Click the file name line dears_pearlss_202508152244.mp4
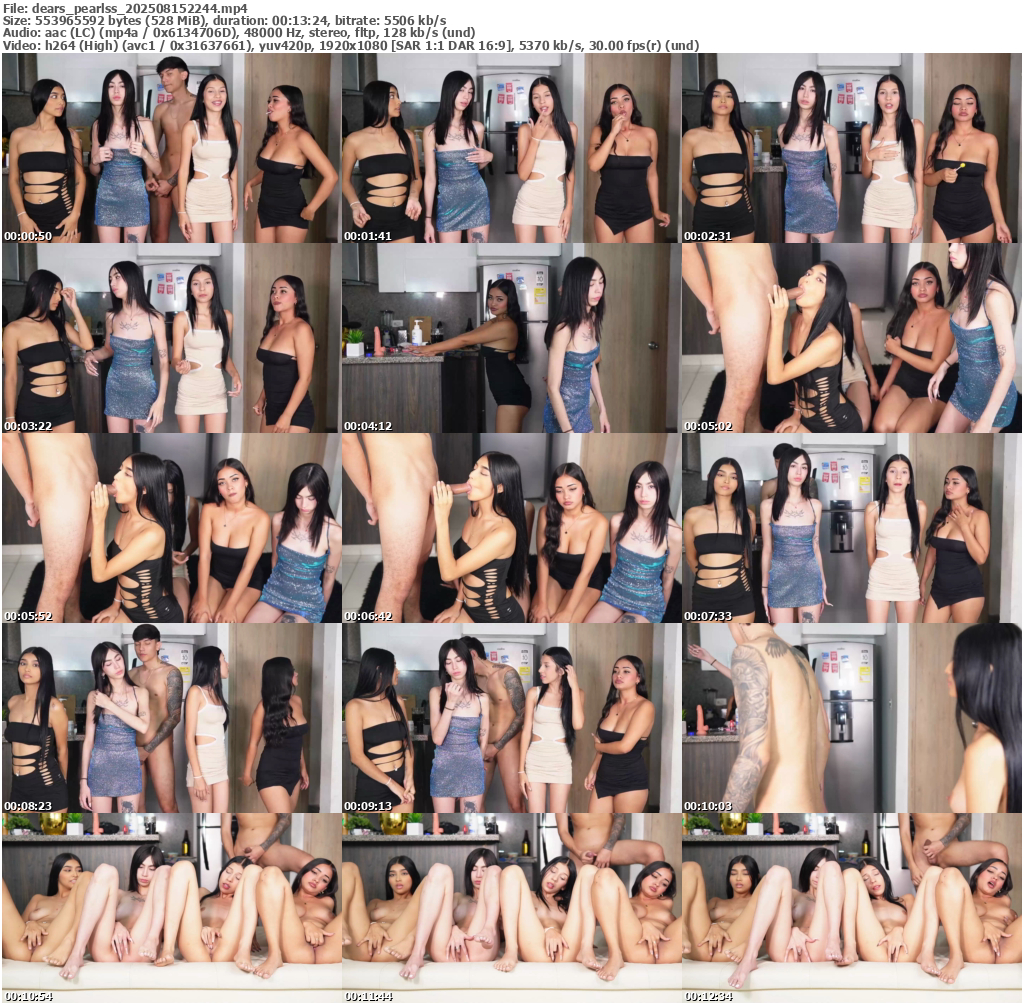Screen dimensions: 1024x1003 [125, 8]
